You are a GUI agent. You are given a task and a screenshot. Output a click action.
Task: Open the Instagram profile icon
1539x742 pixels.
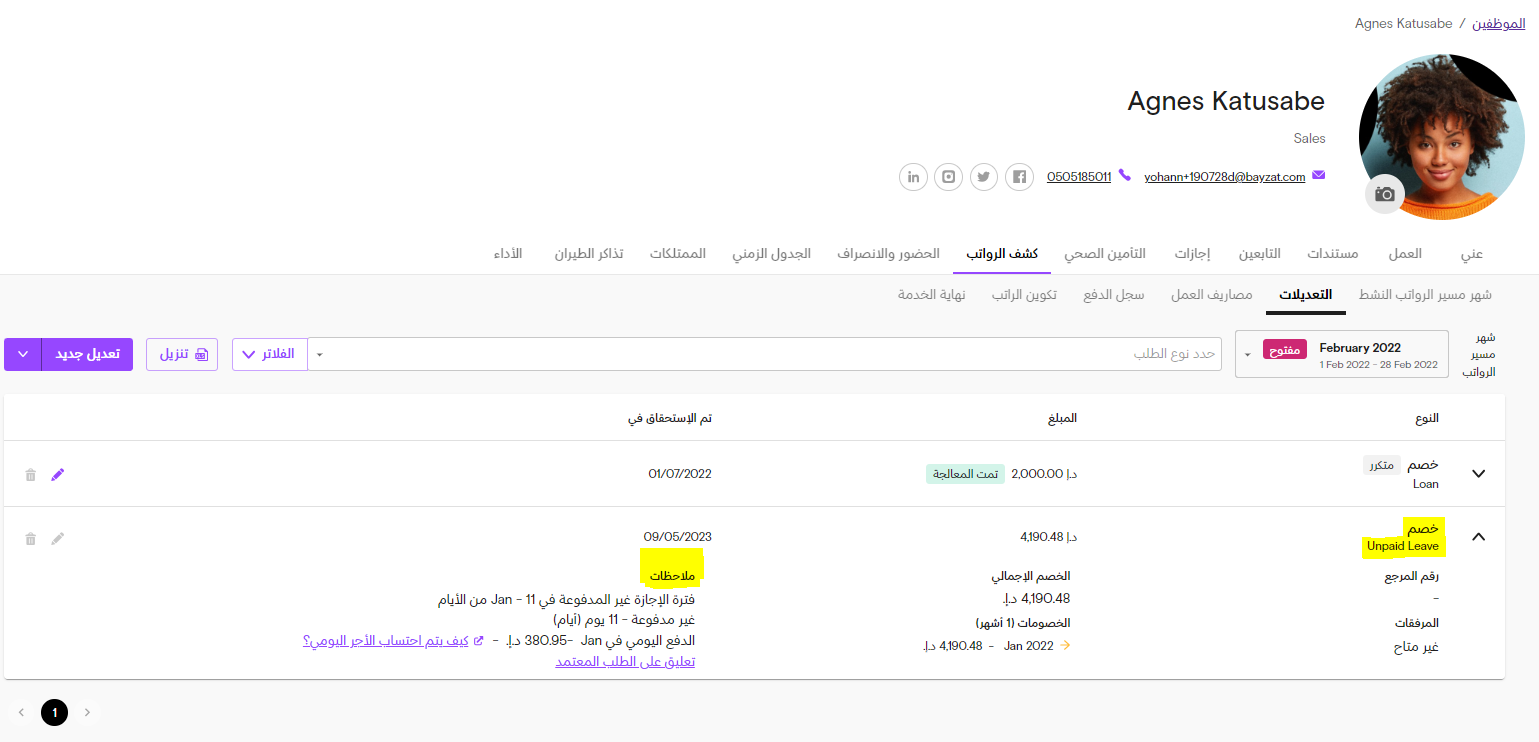[949, 177]
